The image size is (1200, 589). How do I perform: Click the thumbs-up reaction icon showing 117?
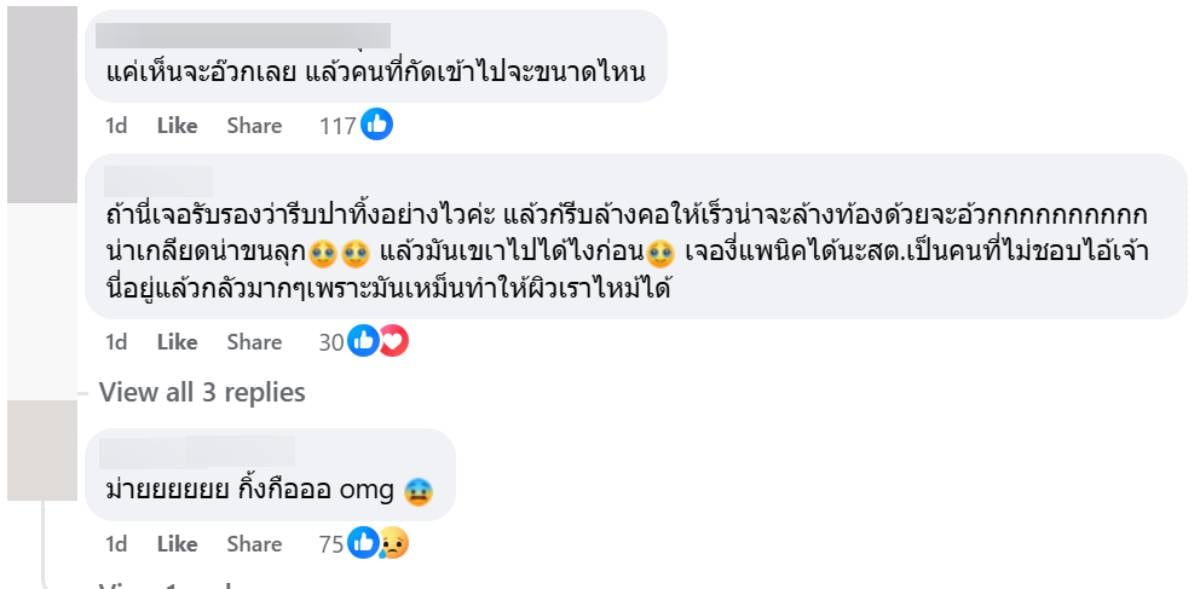(x=376, y=126)
